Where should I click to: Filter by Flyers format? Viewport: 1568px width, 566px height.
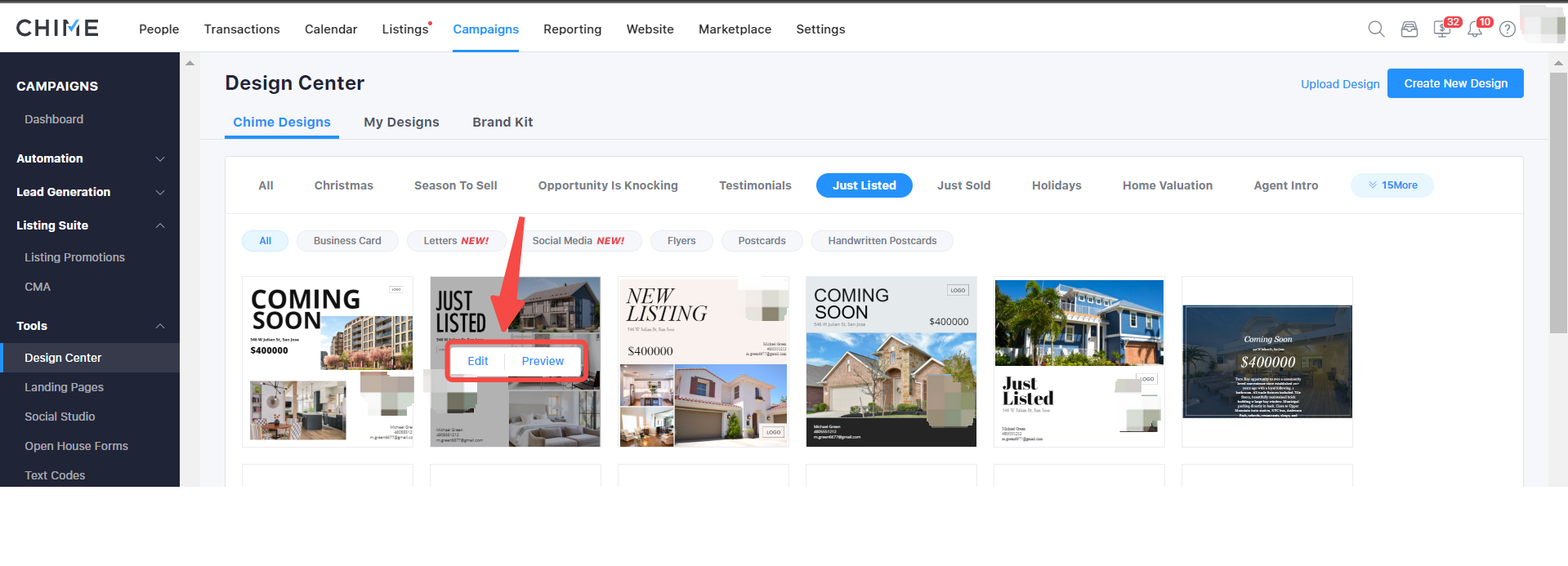(681, 241)
